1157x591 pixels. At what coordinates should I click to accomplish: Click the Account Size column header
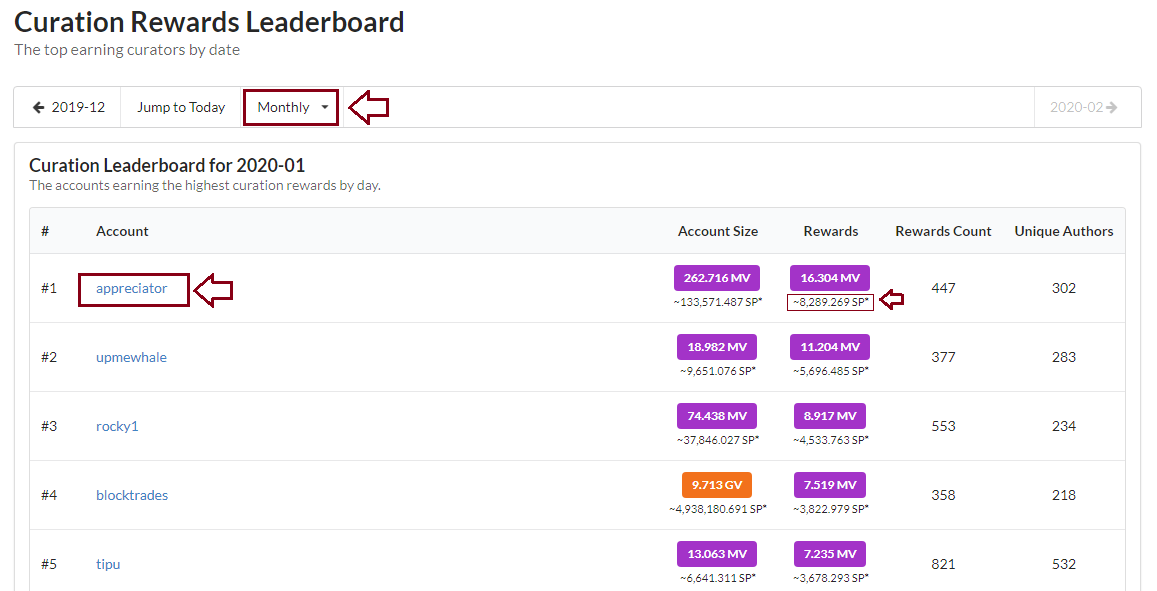click(717, 231)
